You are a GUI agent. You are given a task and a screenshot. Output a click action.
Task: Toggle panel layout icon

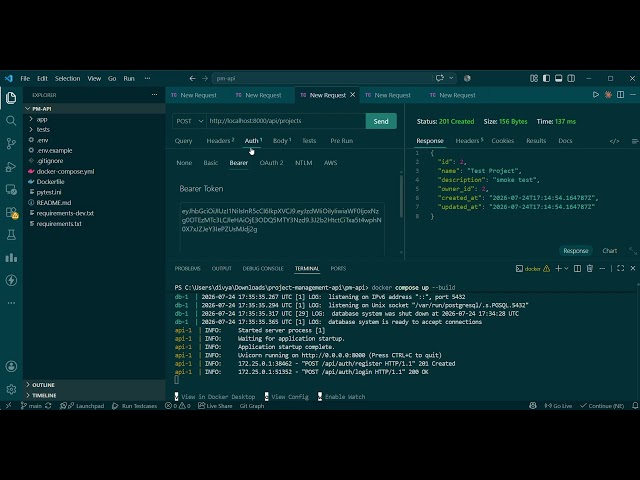point(558,78)
